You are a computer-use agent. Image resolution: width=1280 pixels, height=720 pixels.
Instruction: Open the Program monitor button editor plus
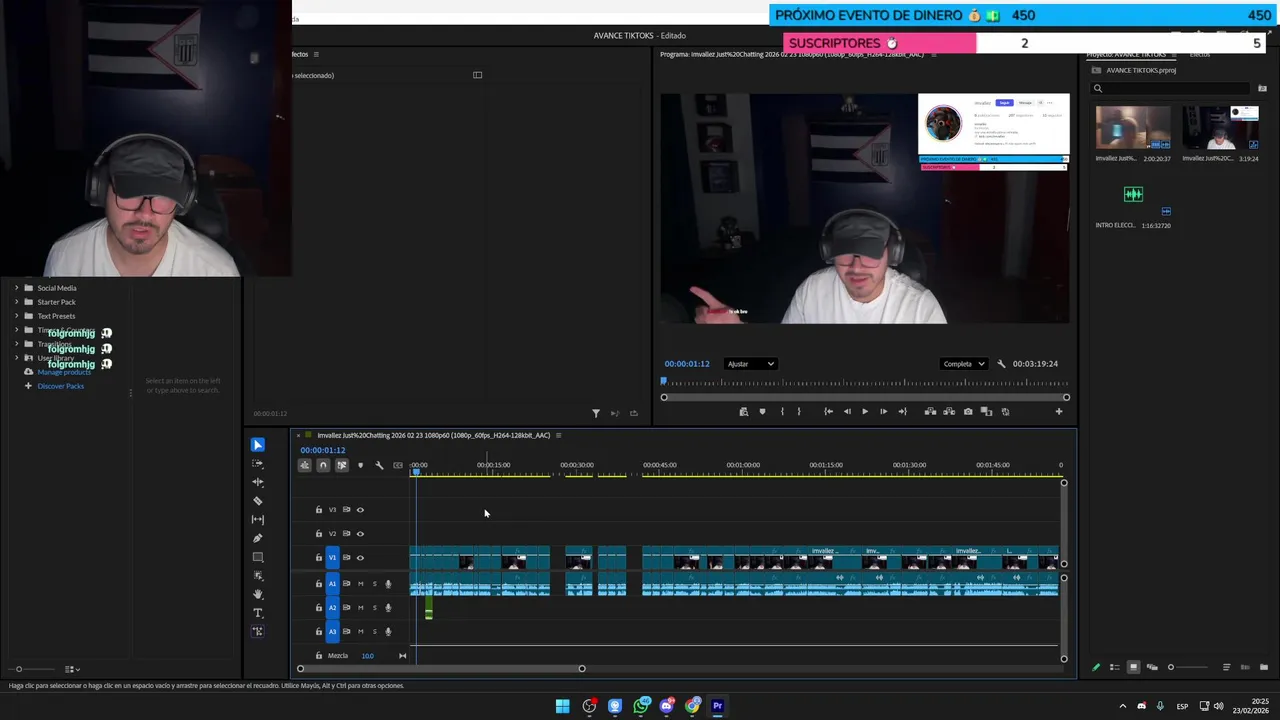tap(1059, 412)
